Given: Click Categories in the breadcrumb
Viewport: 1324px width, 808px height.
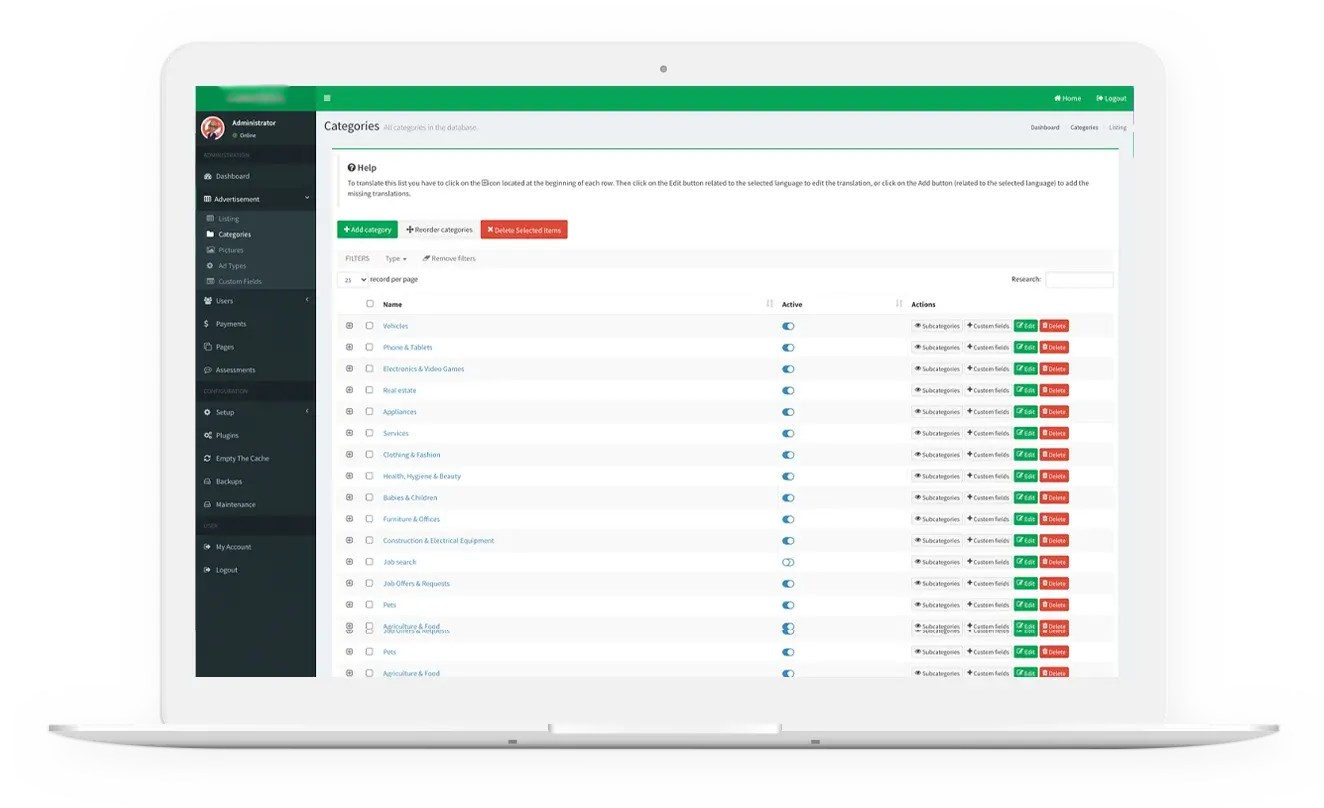Looking at the screenshot, I should click(x=1084, y=128).
